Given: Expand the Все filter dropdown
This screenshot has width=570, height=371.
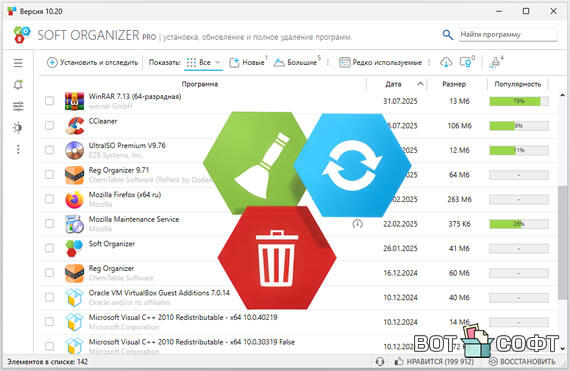Looking at the screenshot, I should coord(203,62).
